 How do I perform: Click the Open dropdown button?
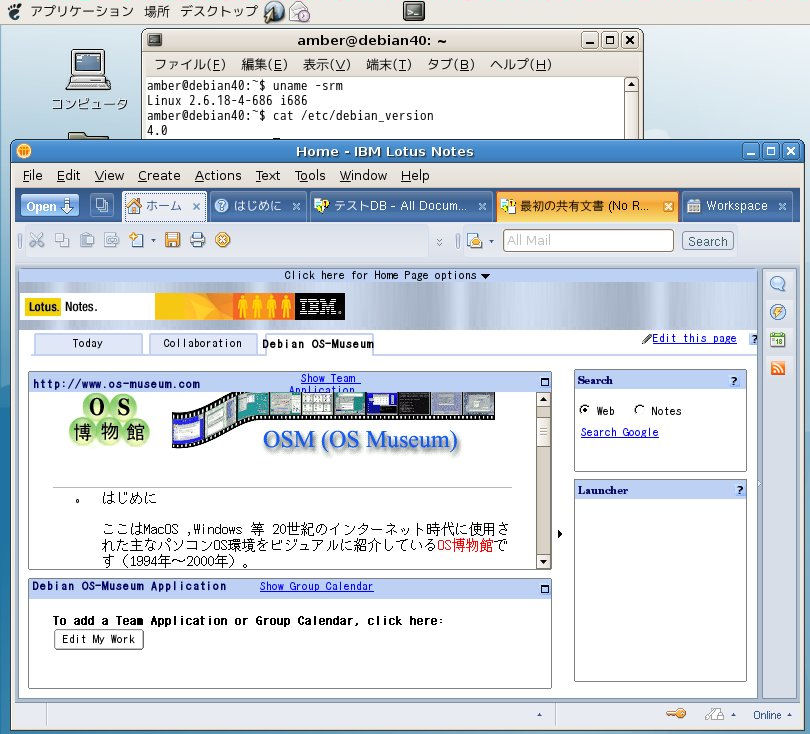[50, 206]
